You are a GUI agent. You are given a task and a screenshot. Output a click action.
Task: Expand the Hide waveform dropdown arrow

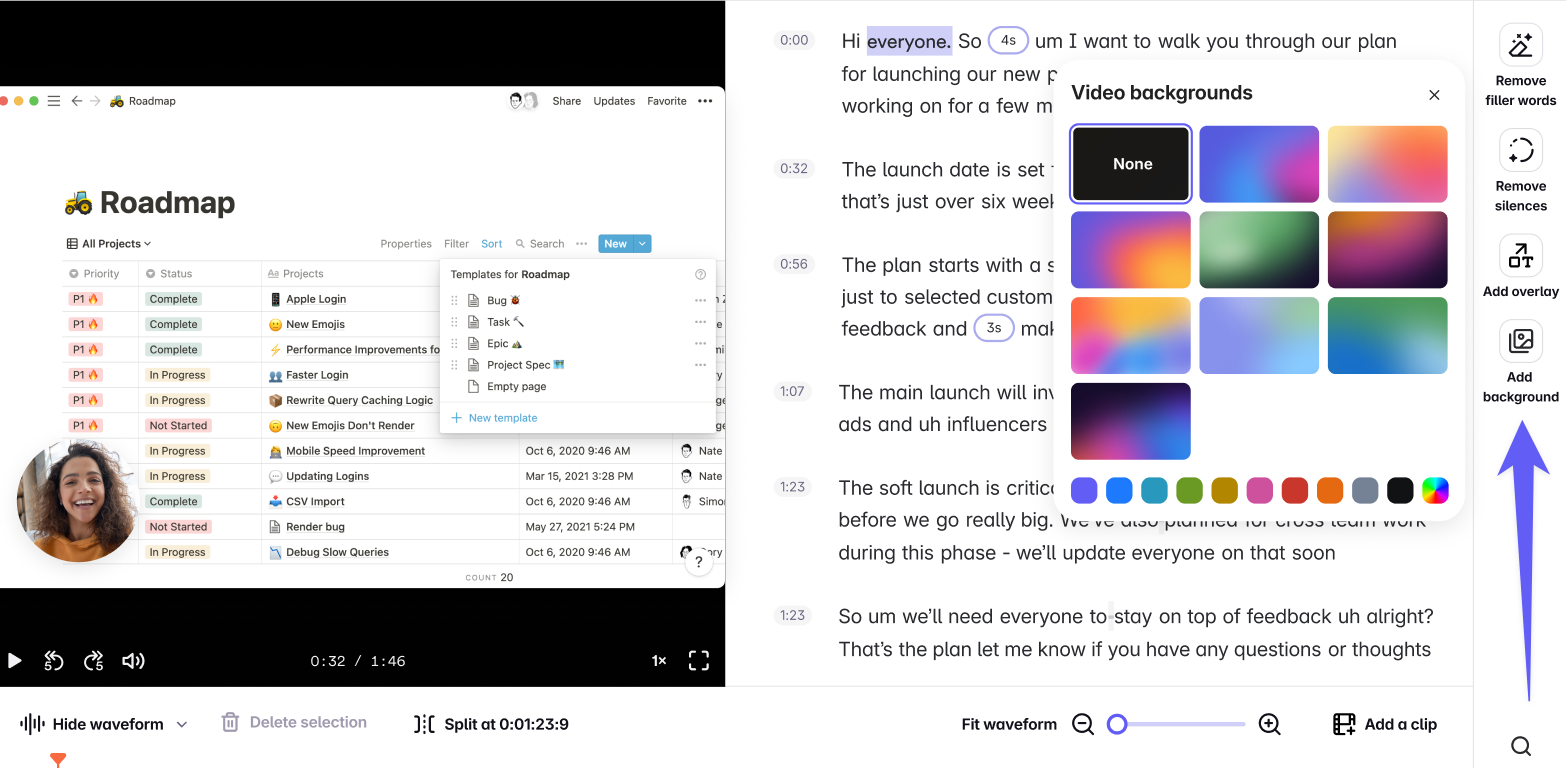tap(182, 725)
